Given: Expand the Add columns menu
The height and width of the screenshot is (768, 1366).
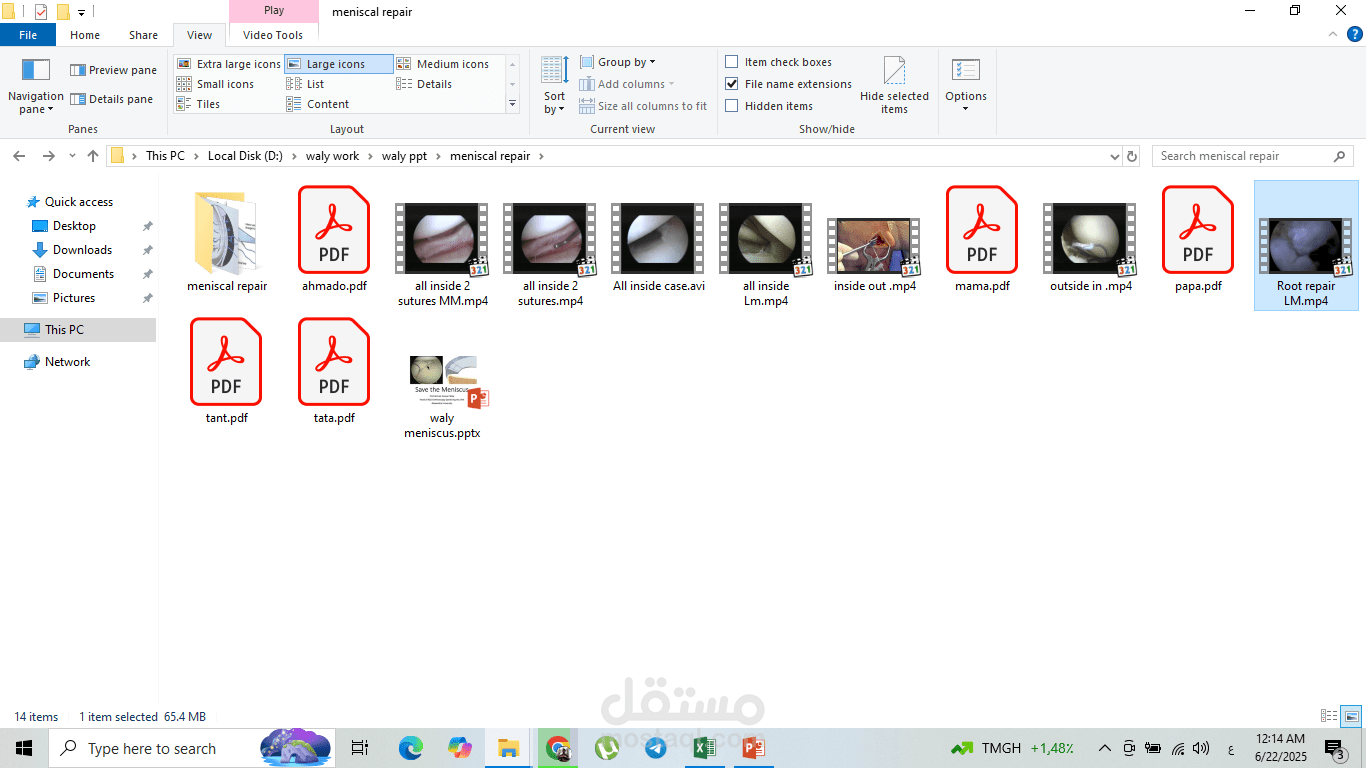Looking at the screenshot, I should pyautogui.click(x=627, y=84).
